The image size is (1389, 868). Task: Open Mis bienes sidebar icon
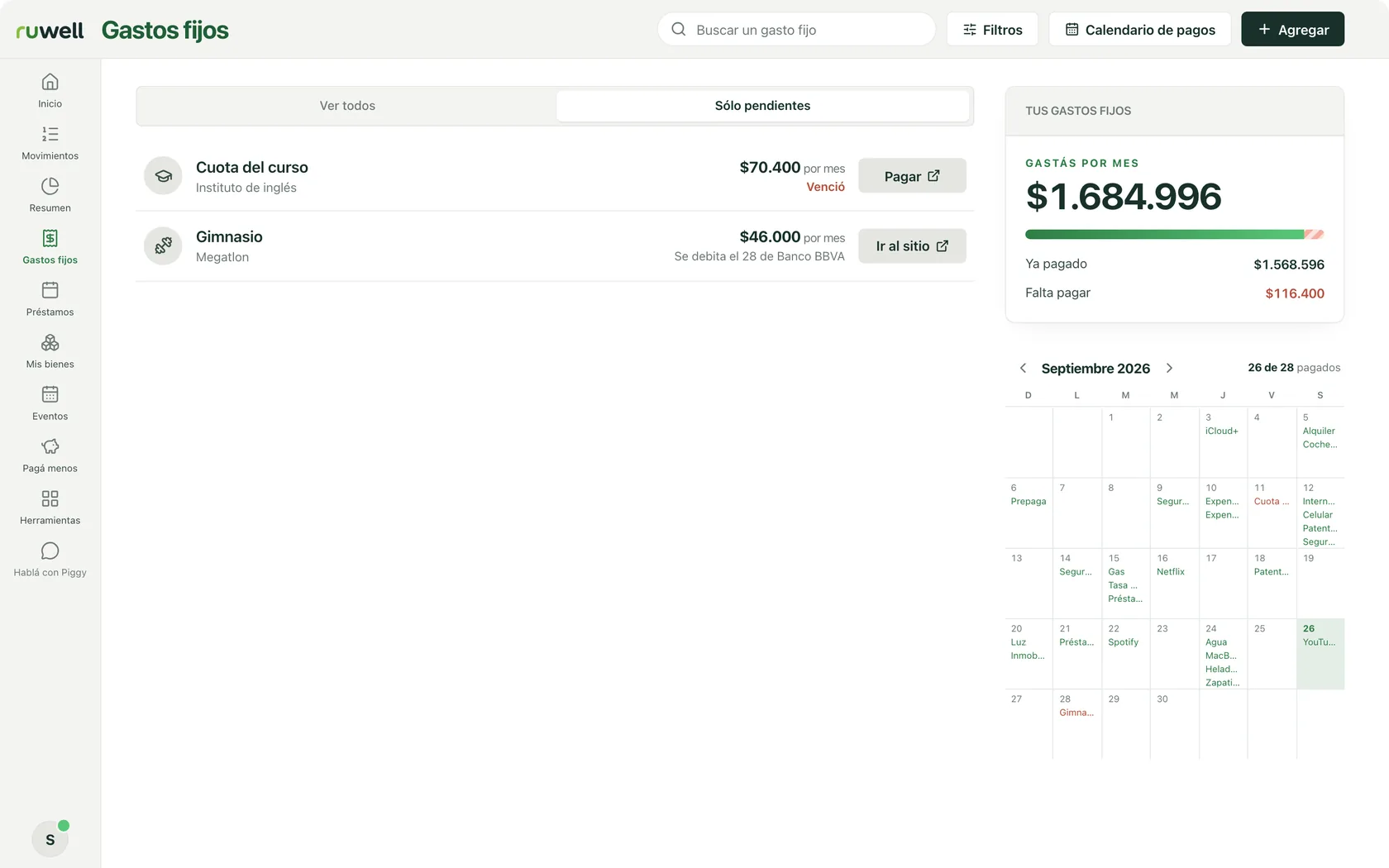coord(50,342)
